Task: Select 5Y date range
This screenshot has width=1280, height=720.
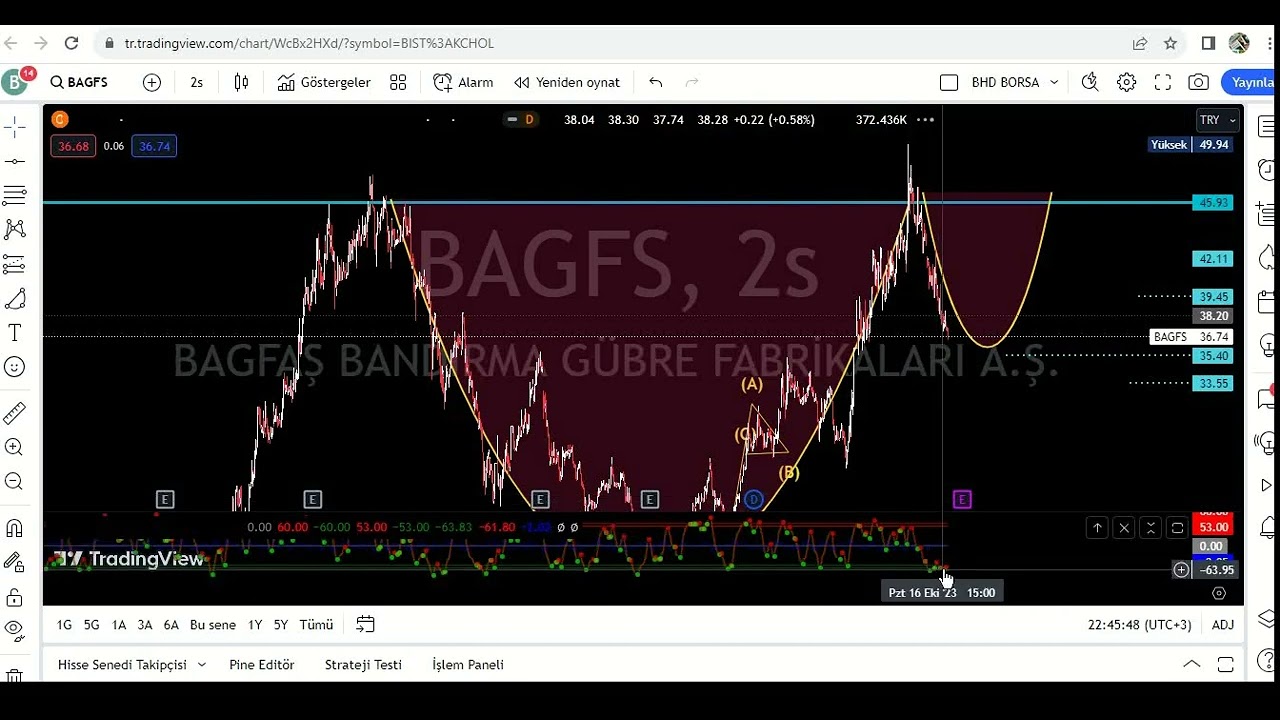Action: pyautogui.click(x=281, y=624)
